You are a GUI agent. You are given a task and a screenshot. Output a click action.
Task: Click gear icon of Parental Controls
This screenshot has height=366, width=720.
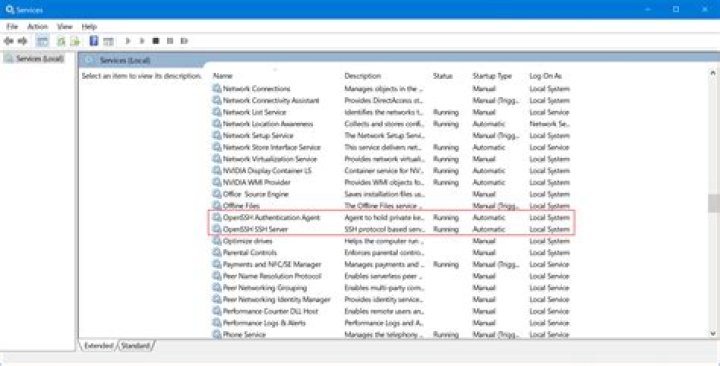pyautogui.click(x=217, y=252)
